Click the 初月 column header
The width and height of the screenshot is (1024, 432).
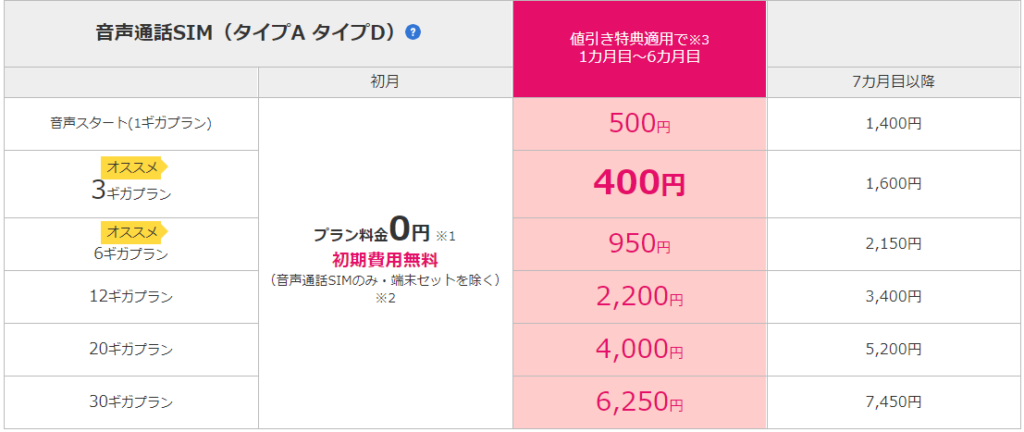385,82
